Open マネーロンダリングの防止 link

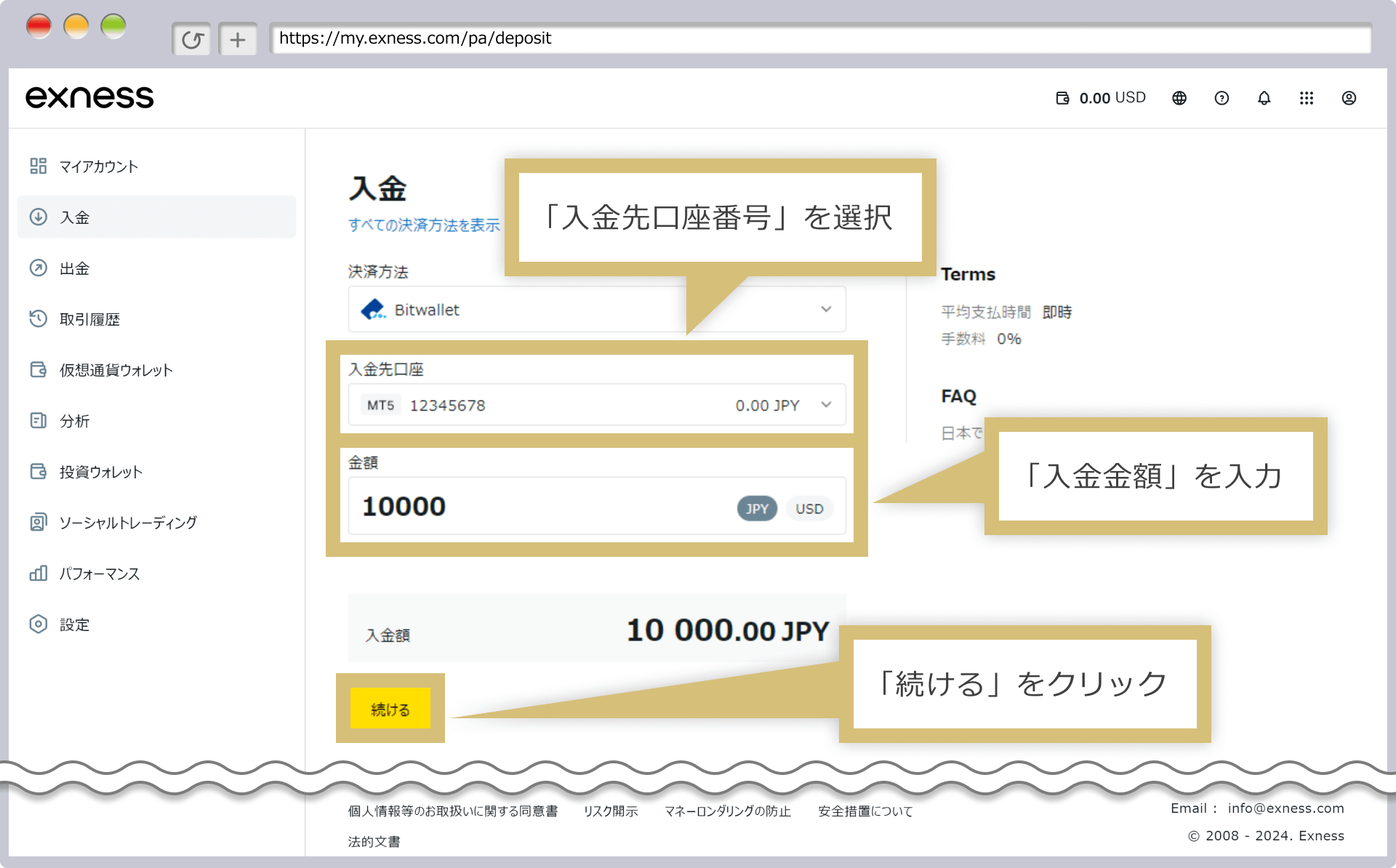tap(728, 811)
